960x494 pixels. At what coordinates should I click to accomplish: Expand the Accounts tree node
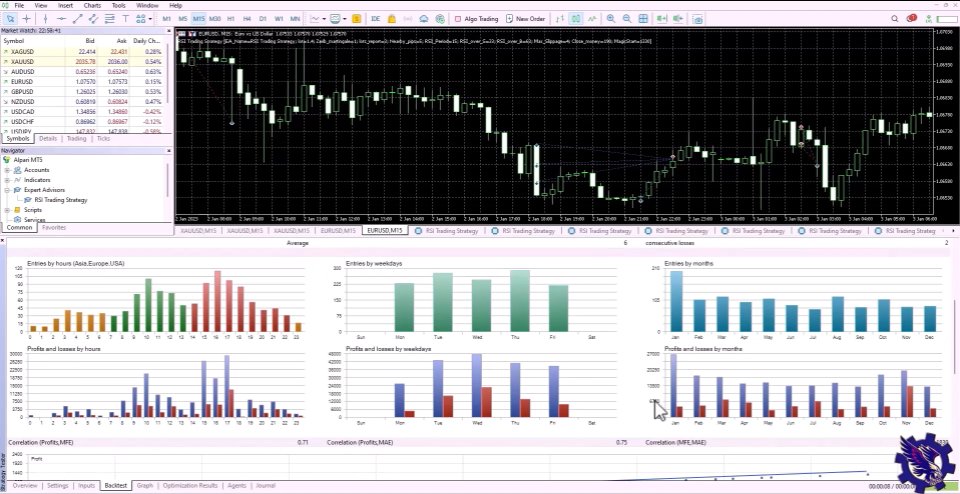pos(8,170)
